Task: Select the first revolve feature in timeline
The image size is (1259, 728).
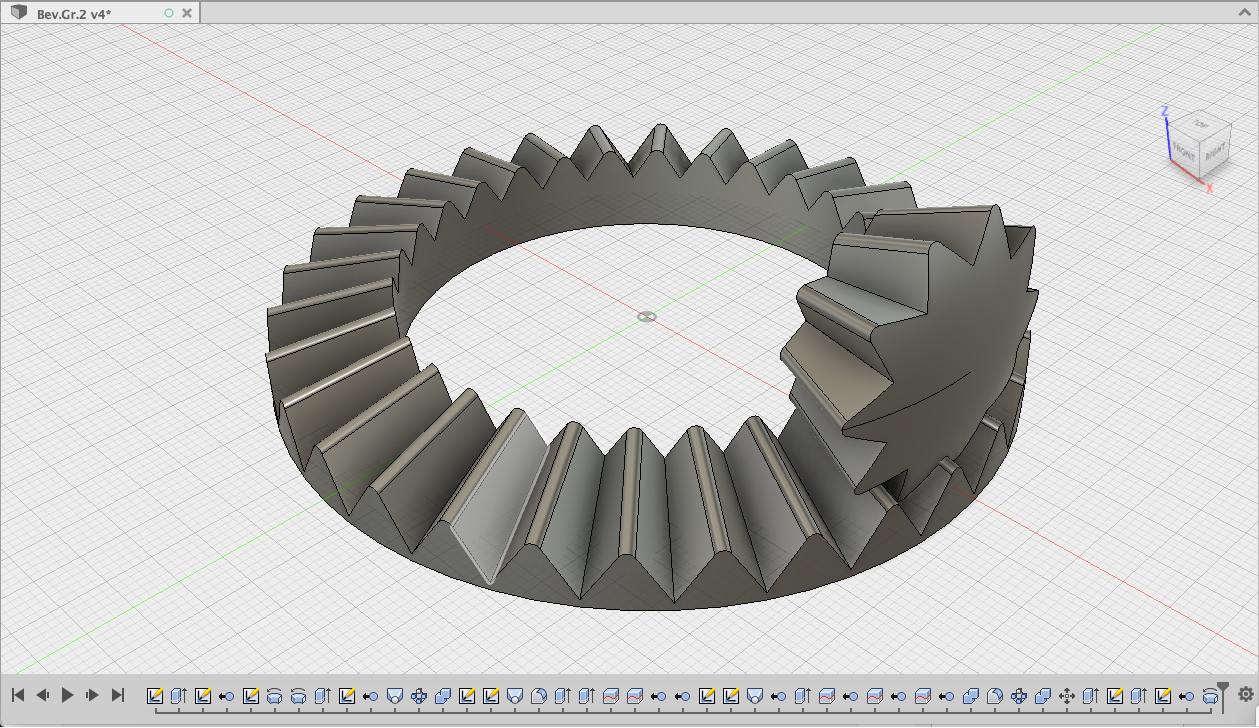Action: pos(275,696)
